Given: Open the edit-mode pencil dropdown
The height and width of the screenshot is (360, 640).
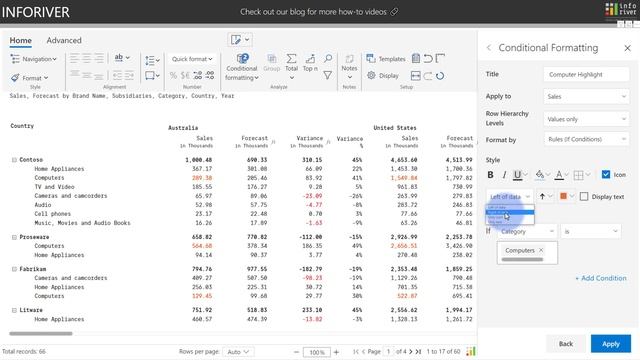Looking at the screenshot, I should pos(240,40).
